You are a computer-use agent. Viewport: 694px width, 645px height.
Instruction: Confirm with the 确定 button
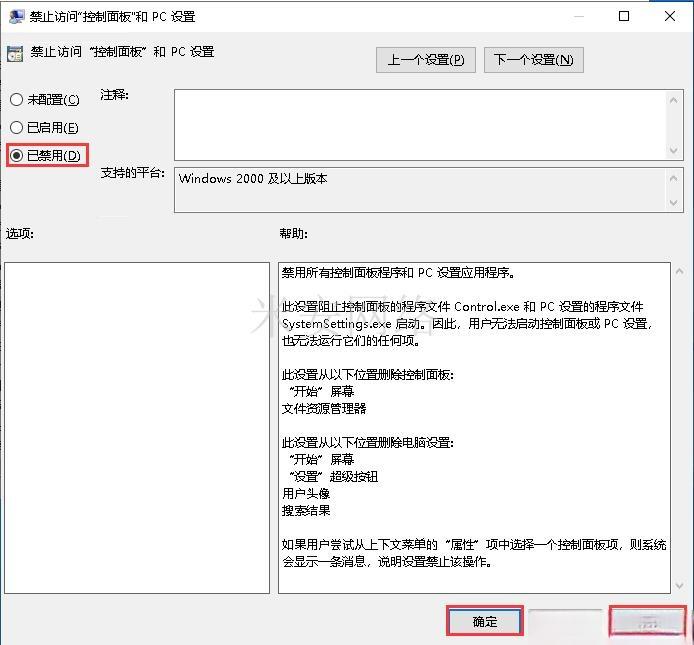[x=485, y=622]
